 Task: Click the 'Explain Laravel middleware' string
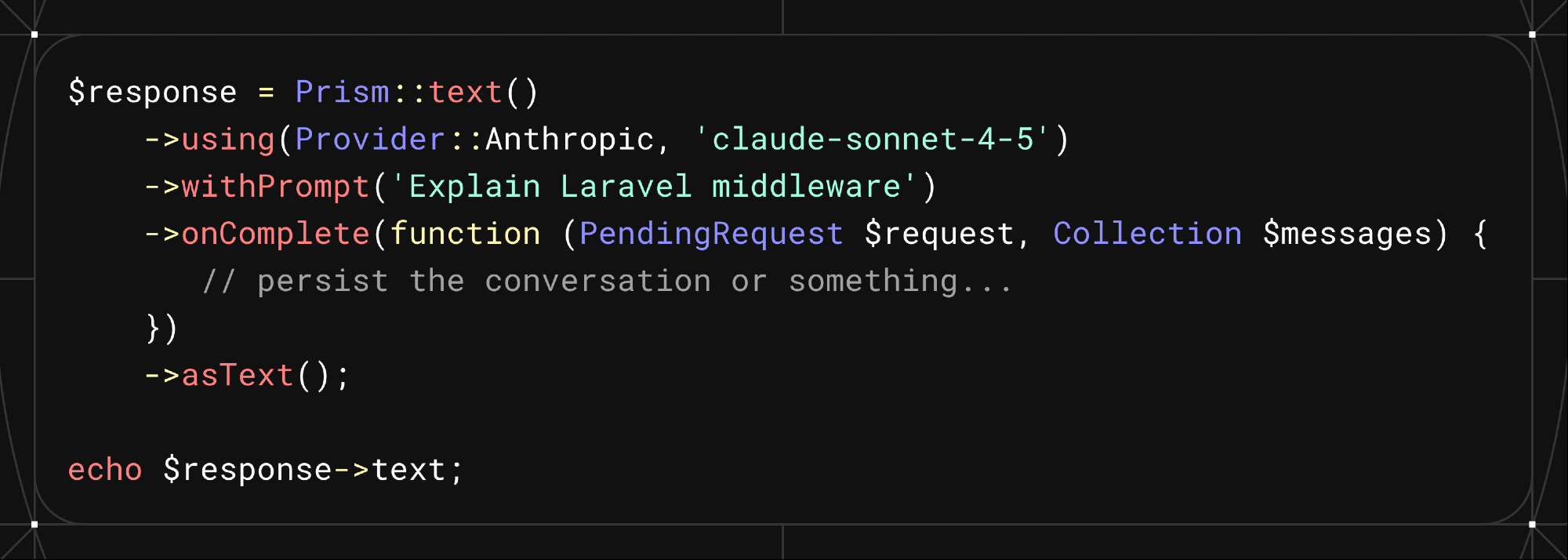pos(654,187)
